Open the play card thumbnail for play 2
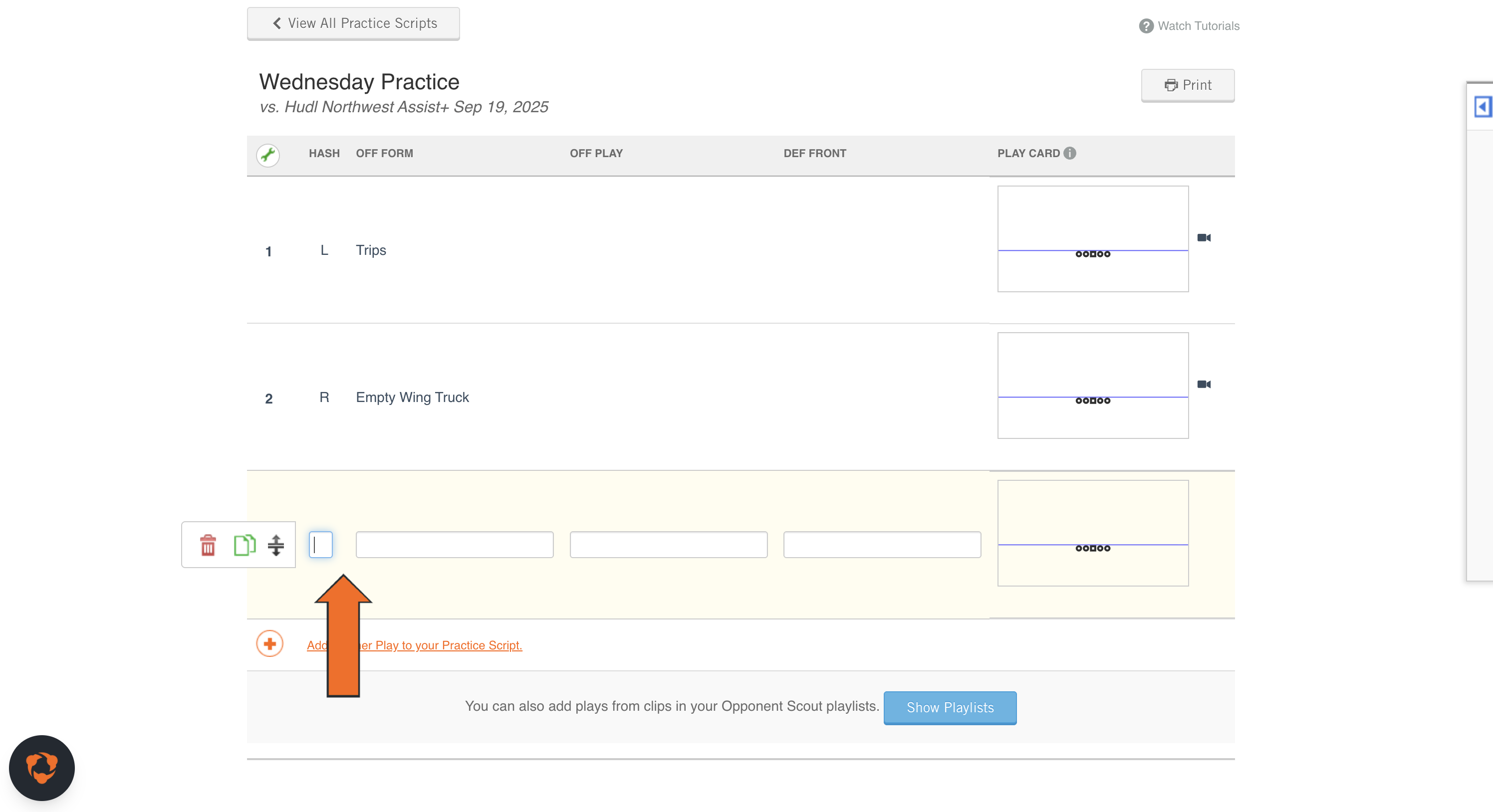1493x812 pixels. [x=1093, y=385]
